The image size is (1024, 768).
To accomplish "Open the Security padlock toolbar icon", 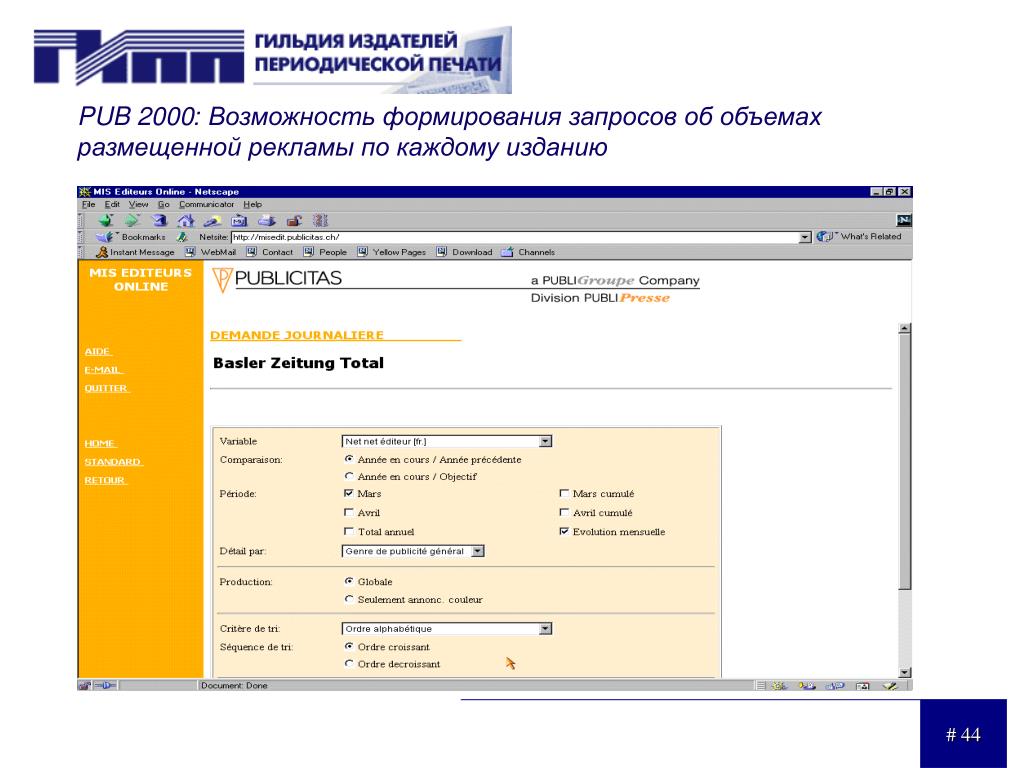I will tap(294, 221).
